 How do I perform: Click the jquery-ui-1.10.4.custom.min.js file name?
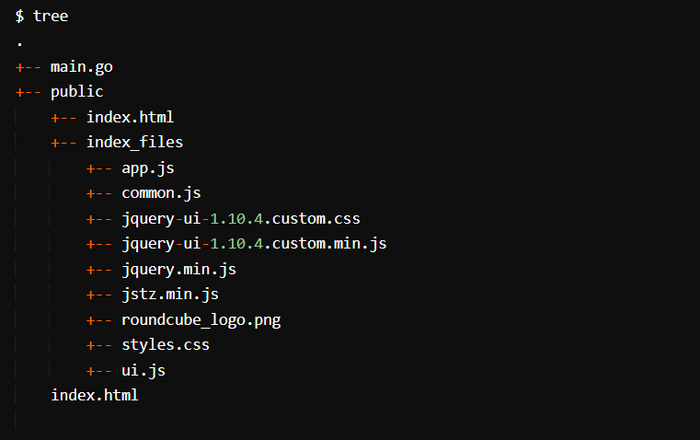pyautogui.click(x=254, y=244)
